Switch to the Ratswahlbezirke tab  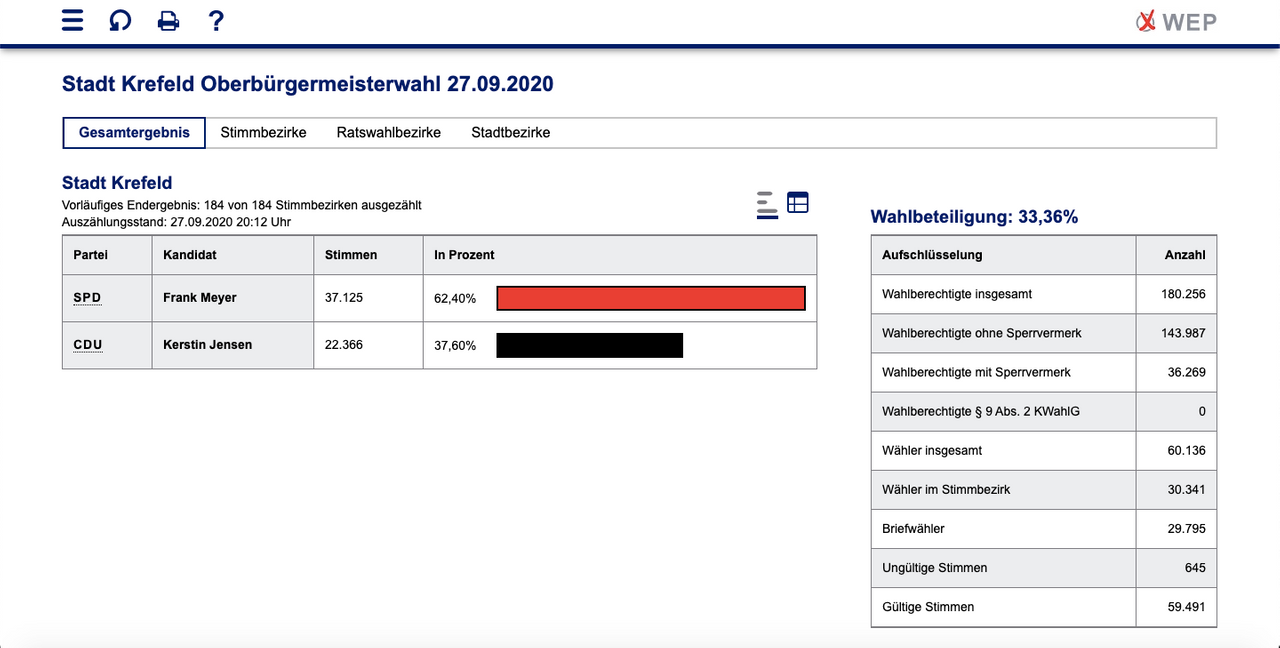pos(388,133)
